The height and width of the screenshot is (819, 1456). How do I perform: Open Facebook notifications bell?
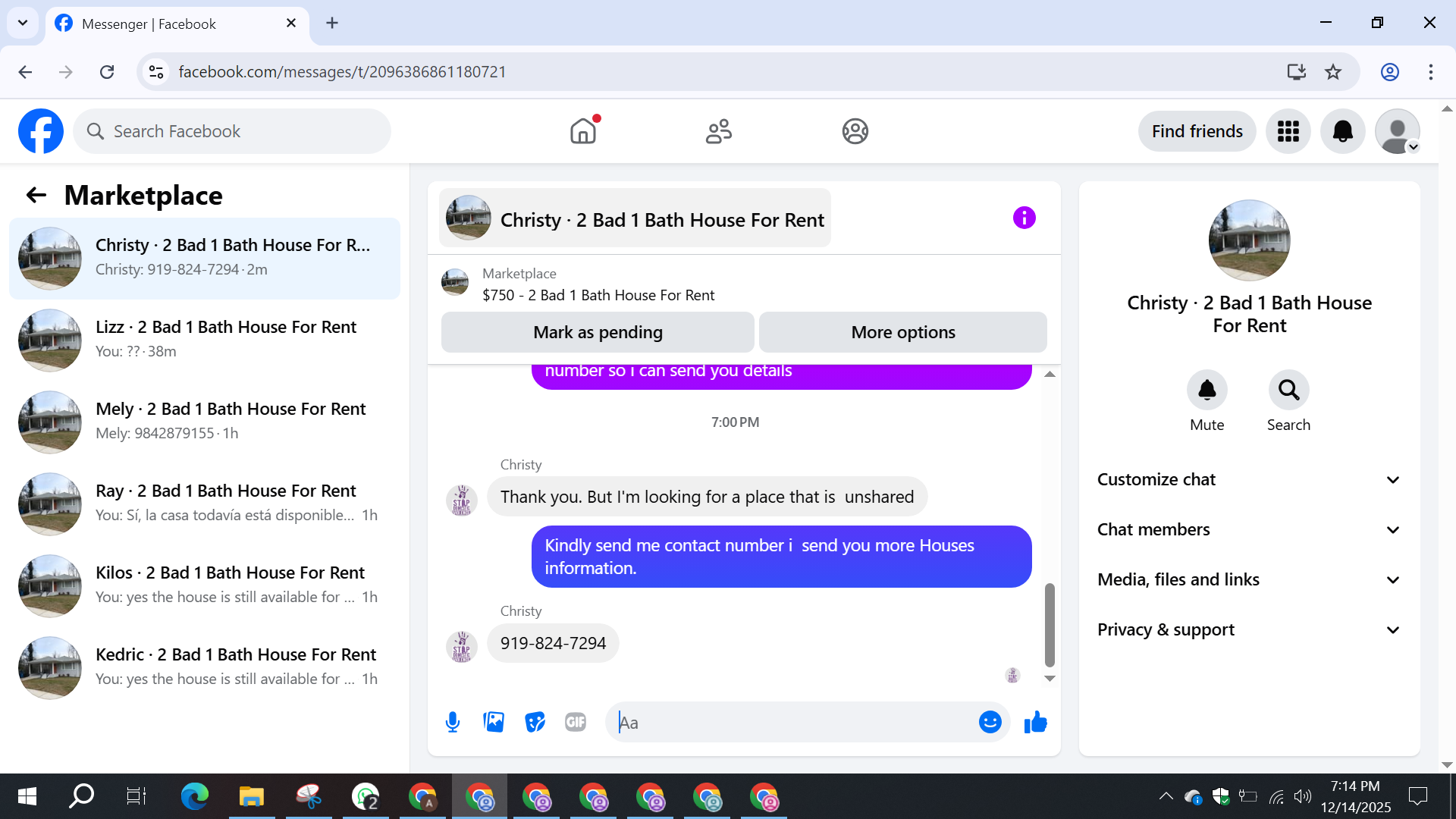tap(1342, 131)
